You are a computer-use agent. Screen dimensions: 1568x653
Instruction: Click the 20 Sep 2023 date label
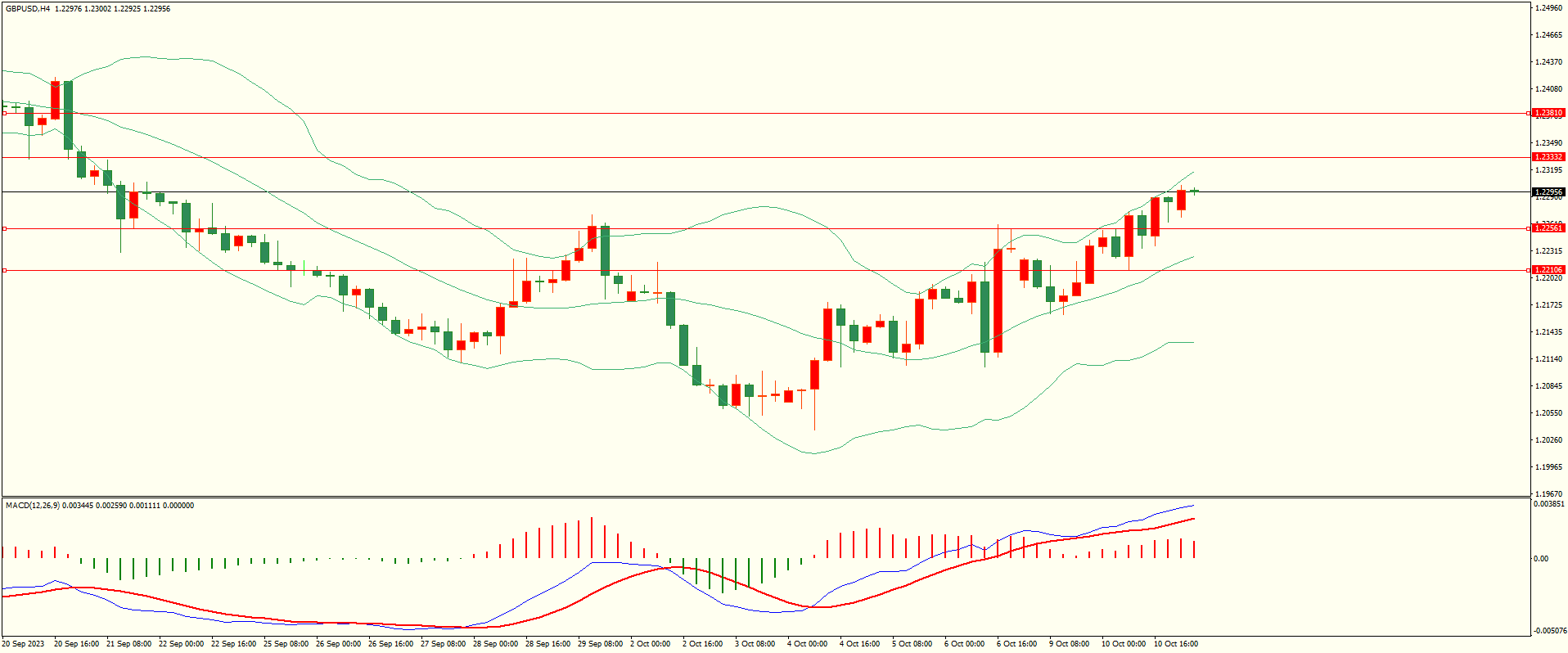(25, 644)
